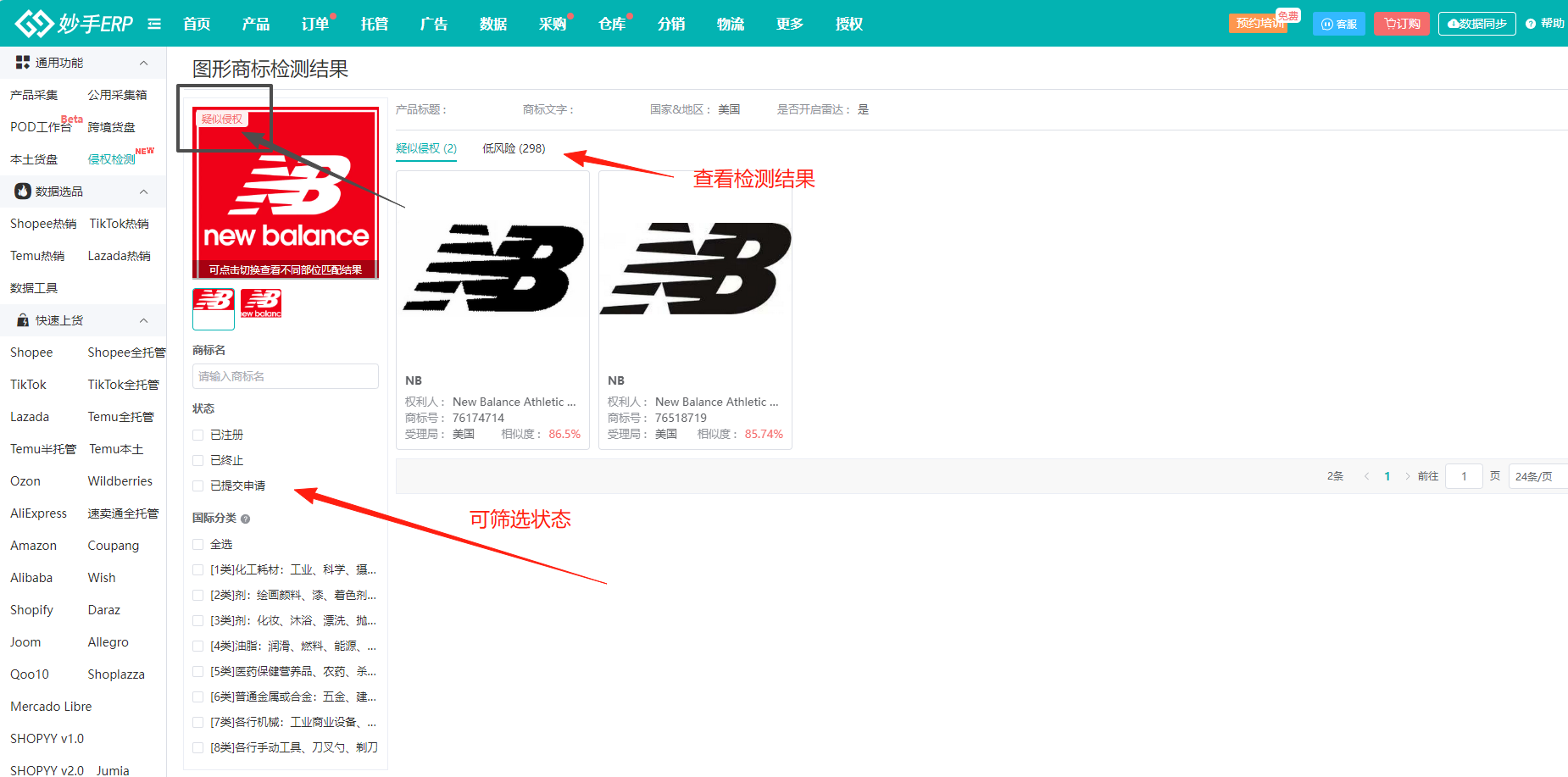The width and height of the screenshot is (1568, 777).
Task: Click the 数据同步 cloud button
Action: click(x=1476, y=24)
